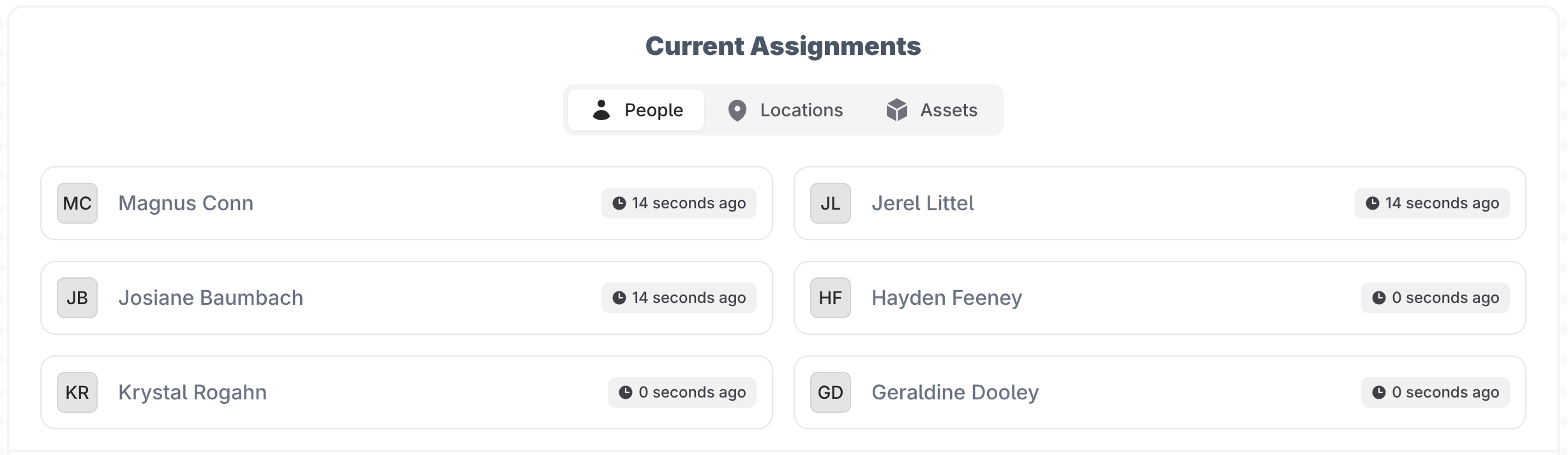Click the JB avatar badge
The width and height of the screenshot is (1568, 455).
77,298
